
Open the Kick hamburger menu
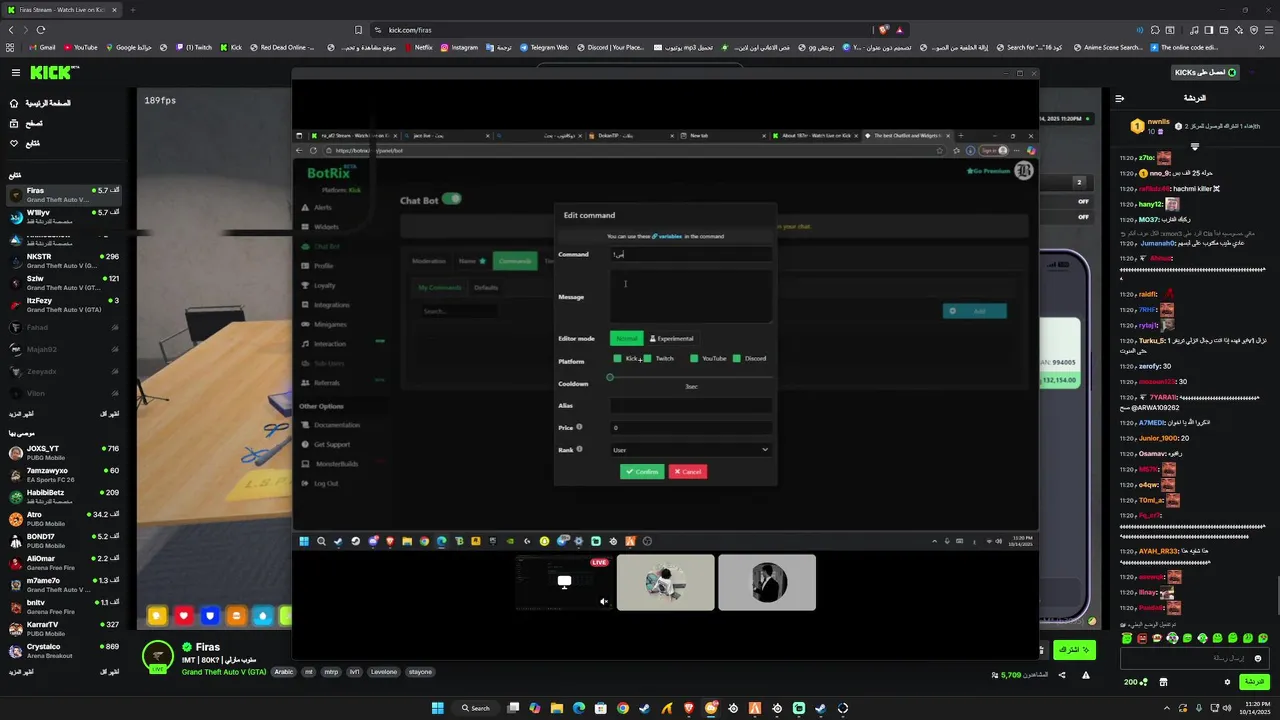tap(16, 72)
